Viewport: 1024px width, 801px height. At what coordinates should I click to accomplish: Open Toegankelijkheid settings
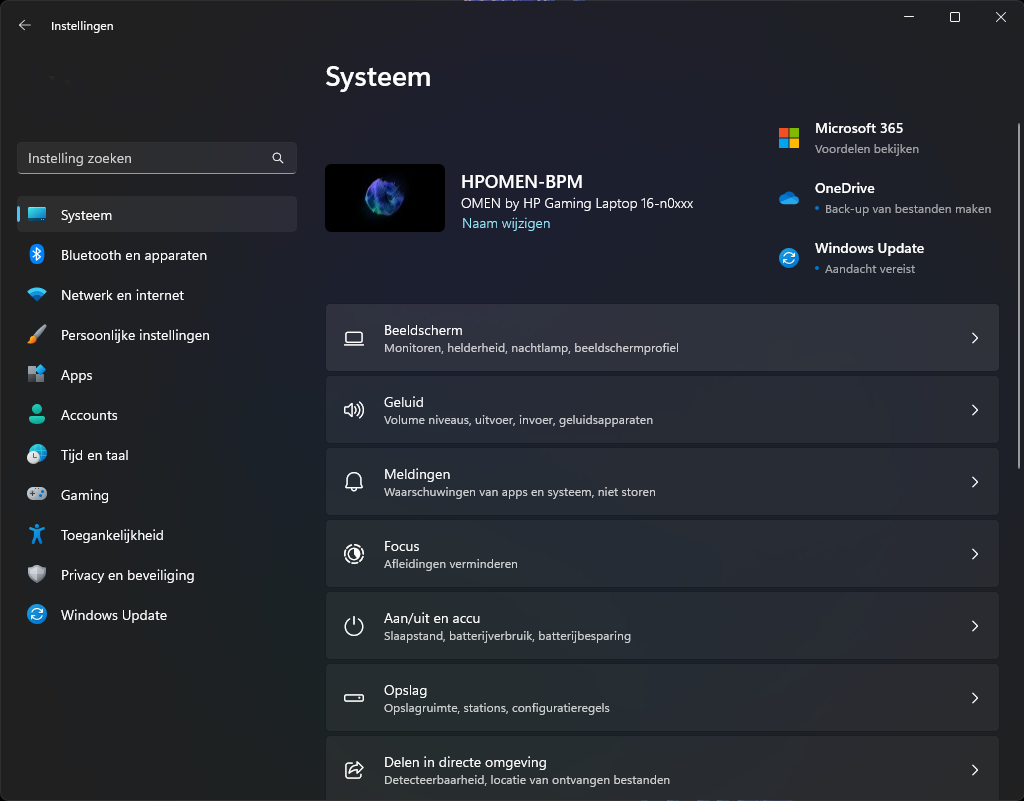click(x=157, y=535)
